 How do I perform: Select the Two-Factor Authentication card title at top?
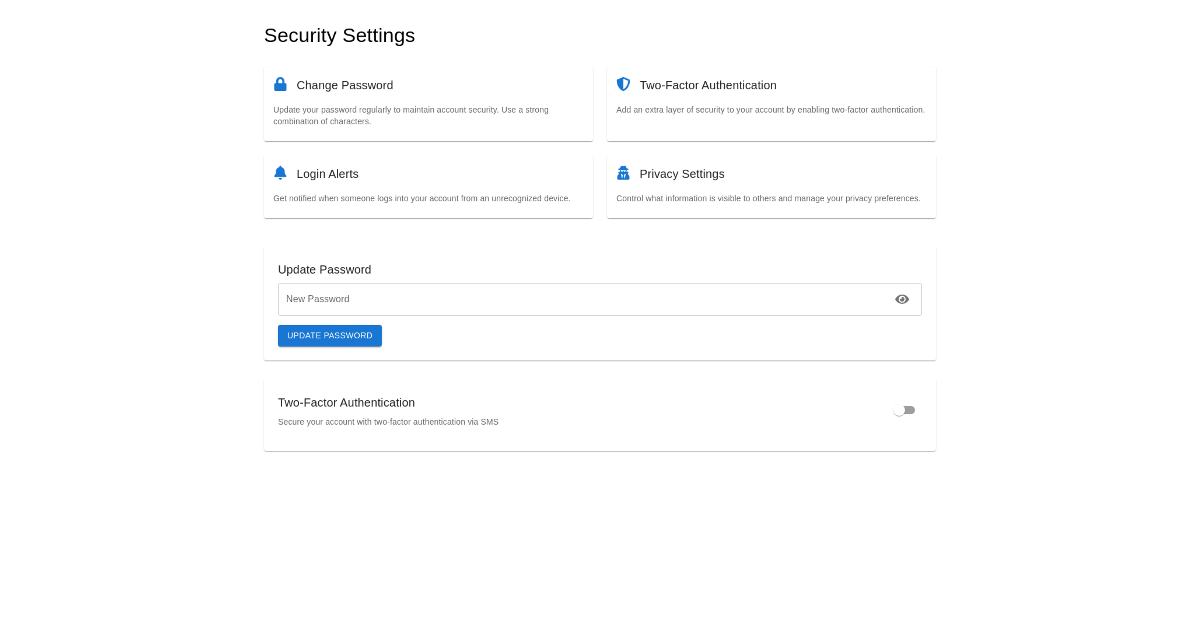708,86
